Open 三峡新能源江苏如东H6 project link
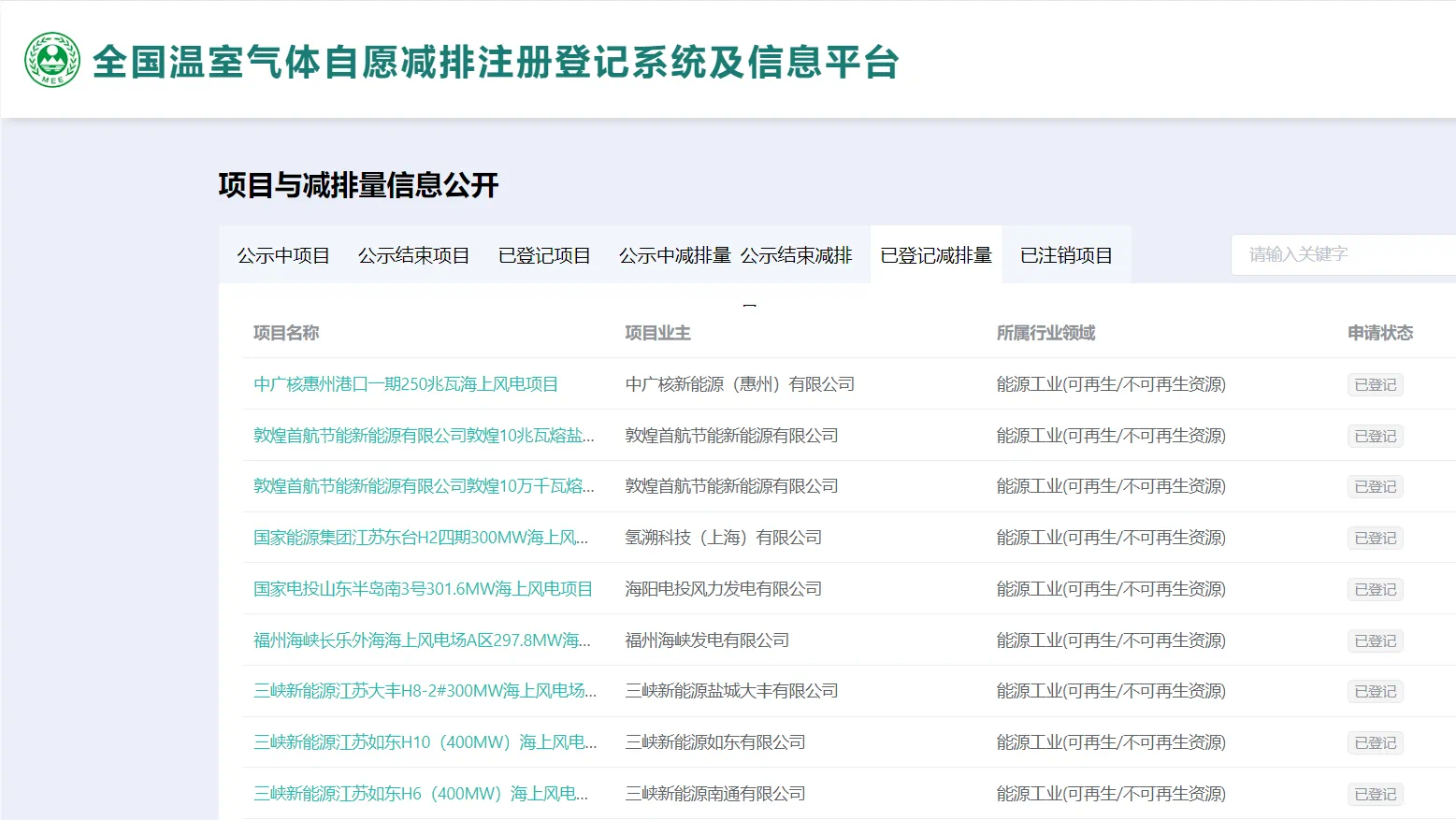 point(421,794)
